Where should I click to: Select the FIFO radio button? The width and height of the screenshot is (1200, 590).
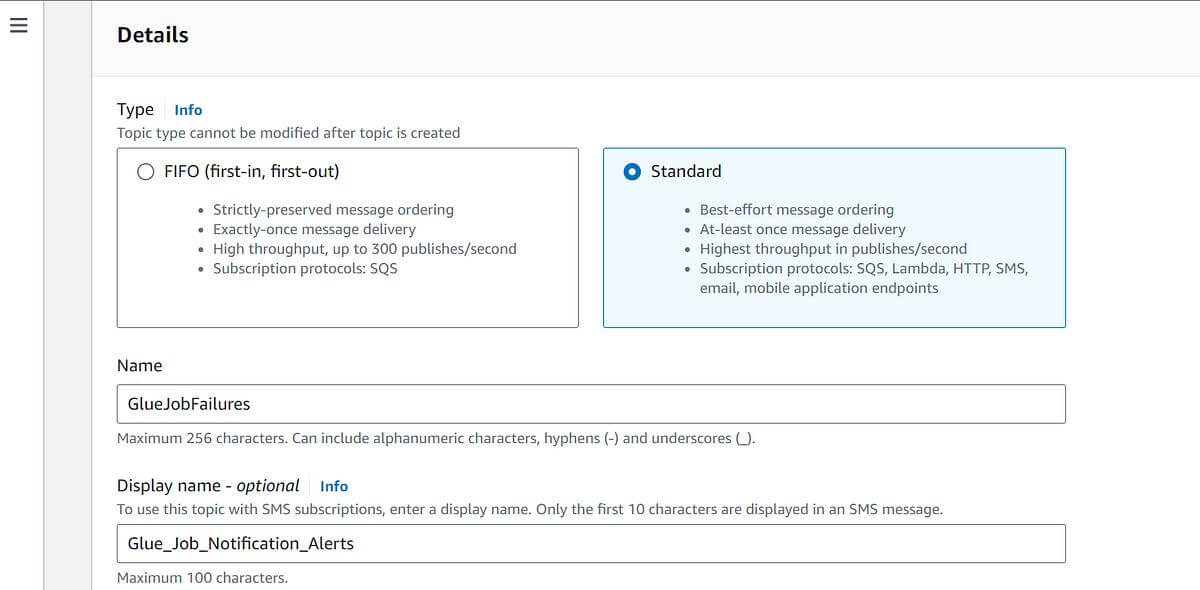146,171
